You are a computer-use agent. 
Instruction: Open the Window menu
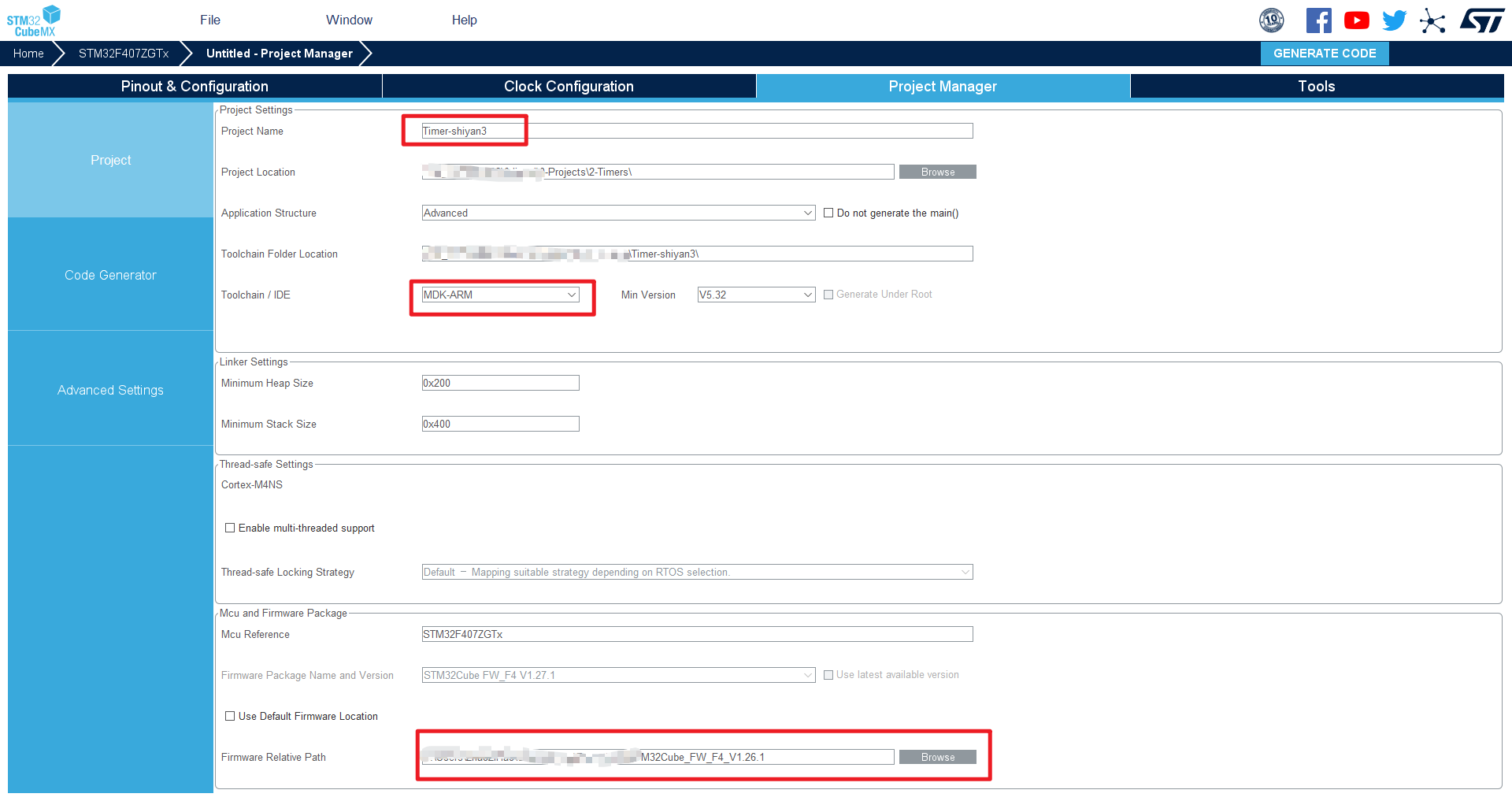point(350,20)
